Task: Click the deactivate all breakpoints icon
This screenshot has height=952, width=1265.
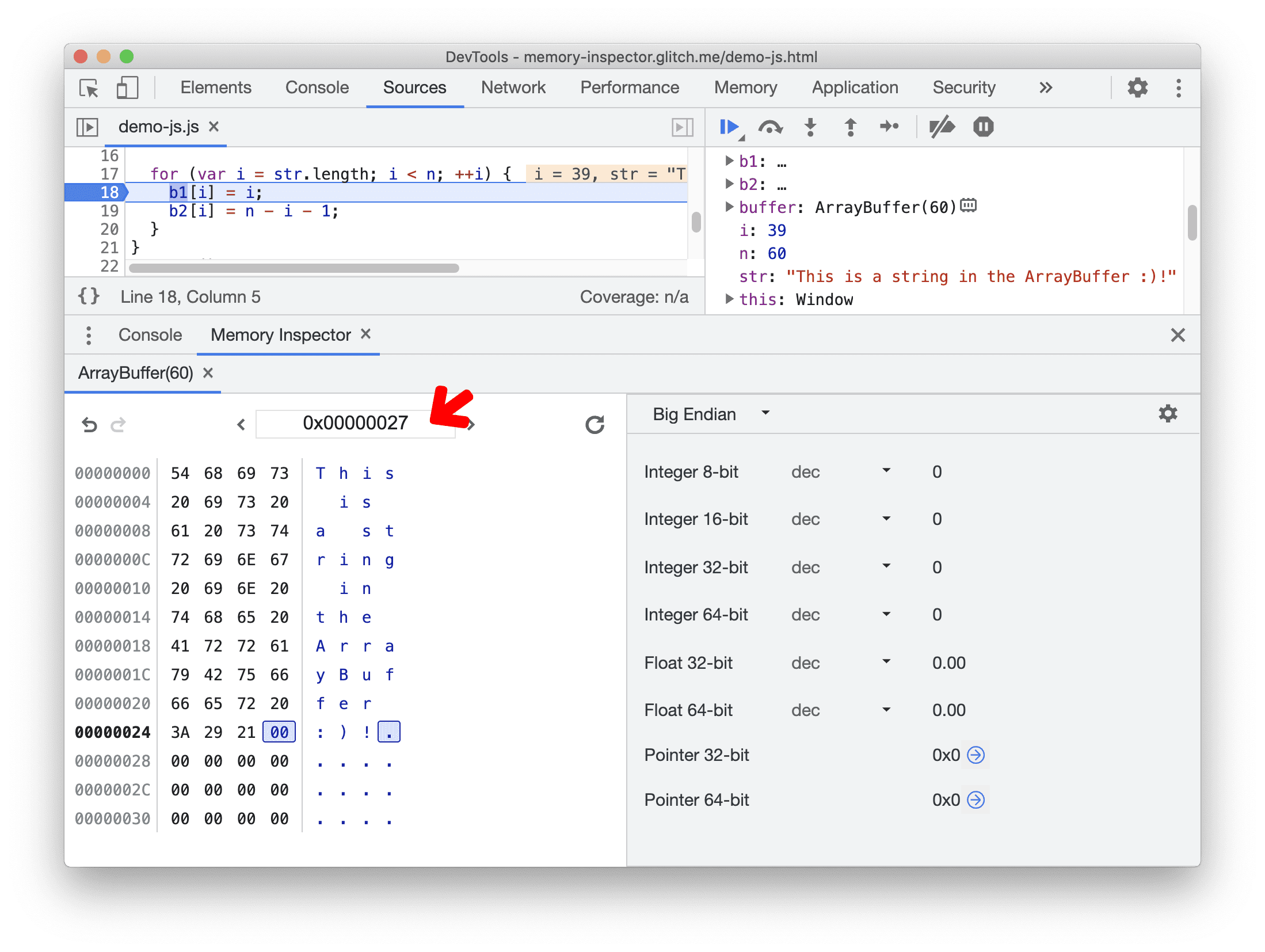Action: (941, 130)
